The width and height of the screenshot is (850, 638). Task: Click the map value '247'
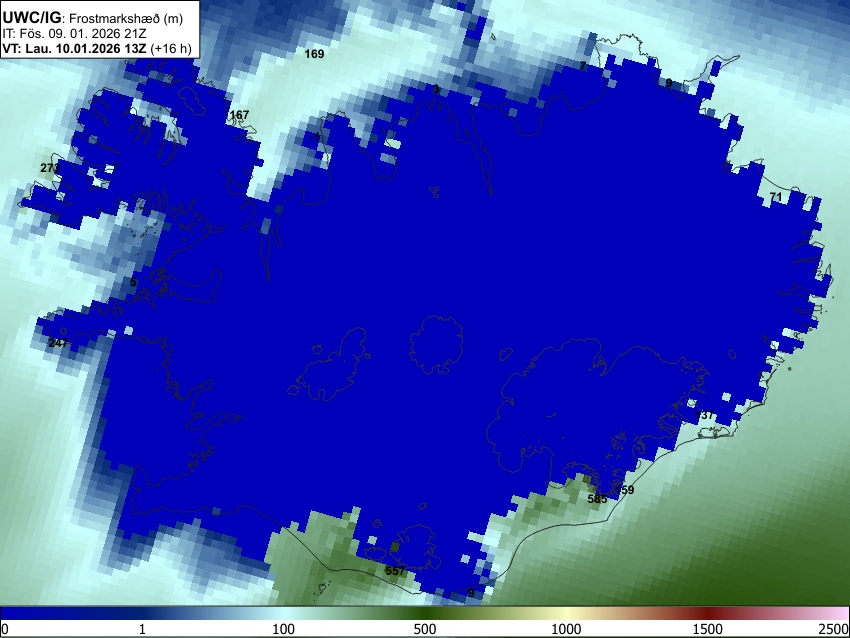click(x=58, y=343)
